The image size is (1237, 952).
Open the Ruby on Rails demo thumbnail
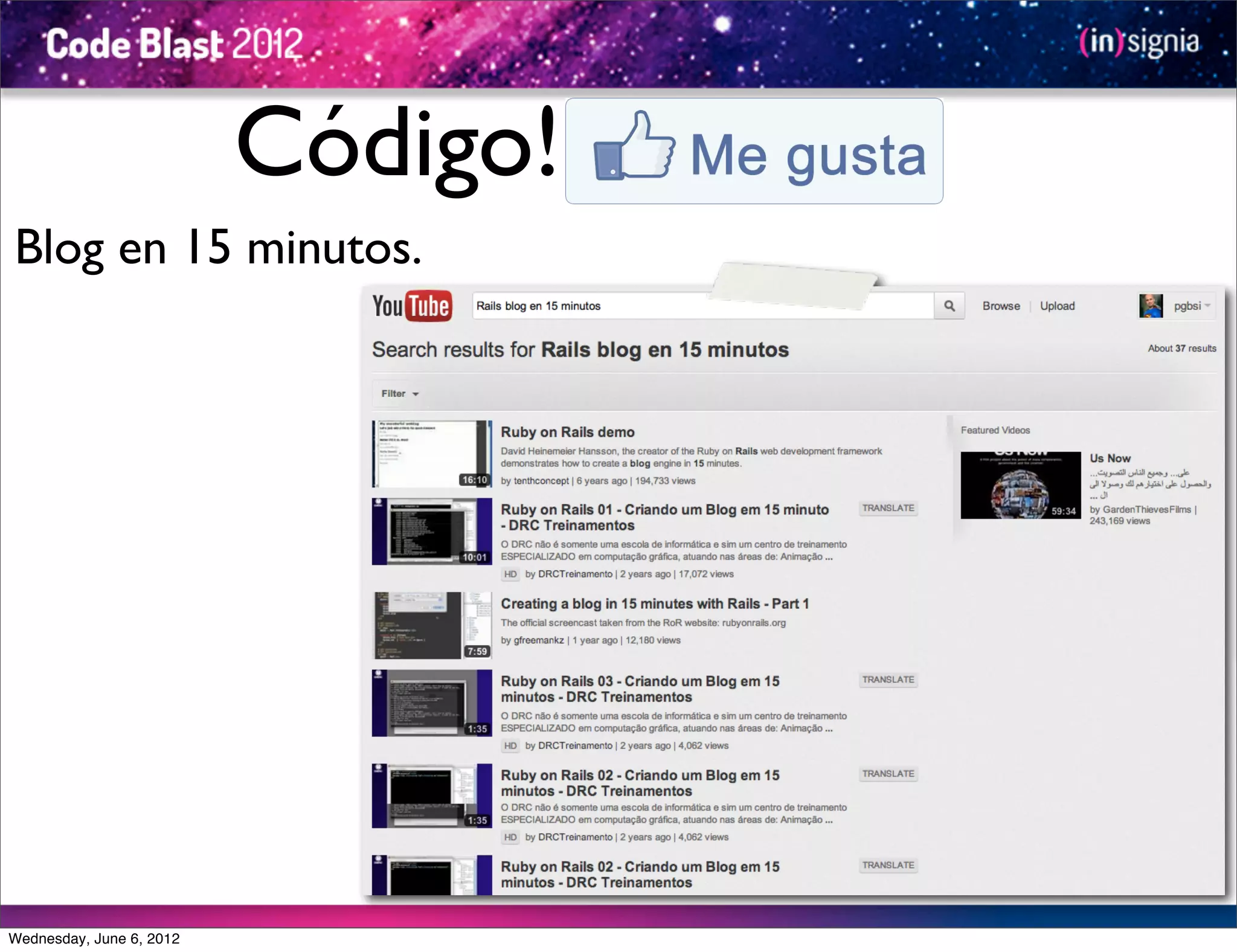(432, 454)
